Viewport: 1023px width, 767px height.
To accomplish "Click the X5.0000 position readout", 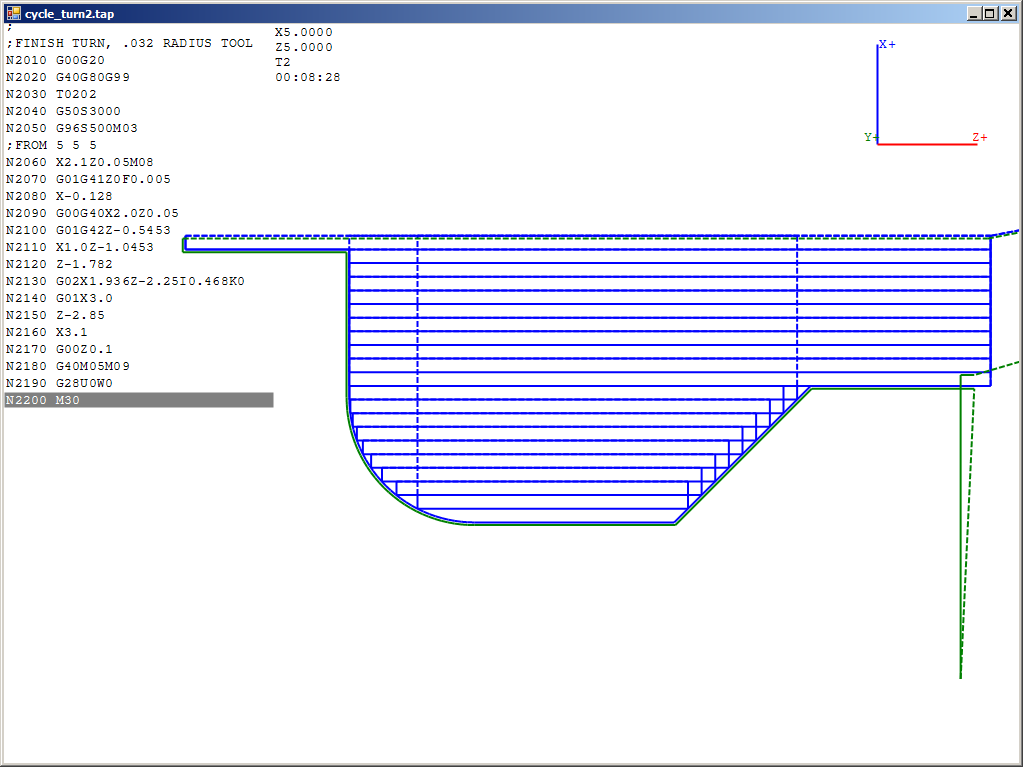I will pyautogui.click(x=304, y=32).
